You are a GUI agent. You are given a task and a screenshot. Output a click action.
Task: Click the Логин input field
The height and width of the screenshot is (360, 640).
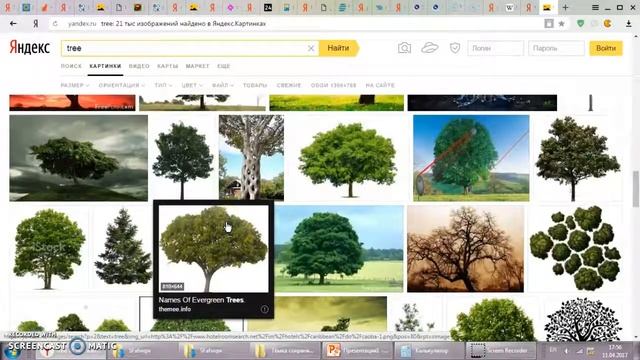pyautogui.click(x=496, y=48)
